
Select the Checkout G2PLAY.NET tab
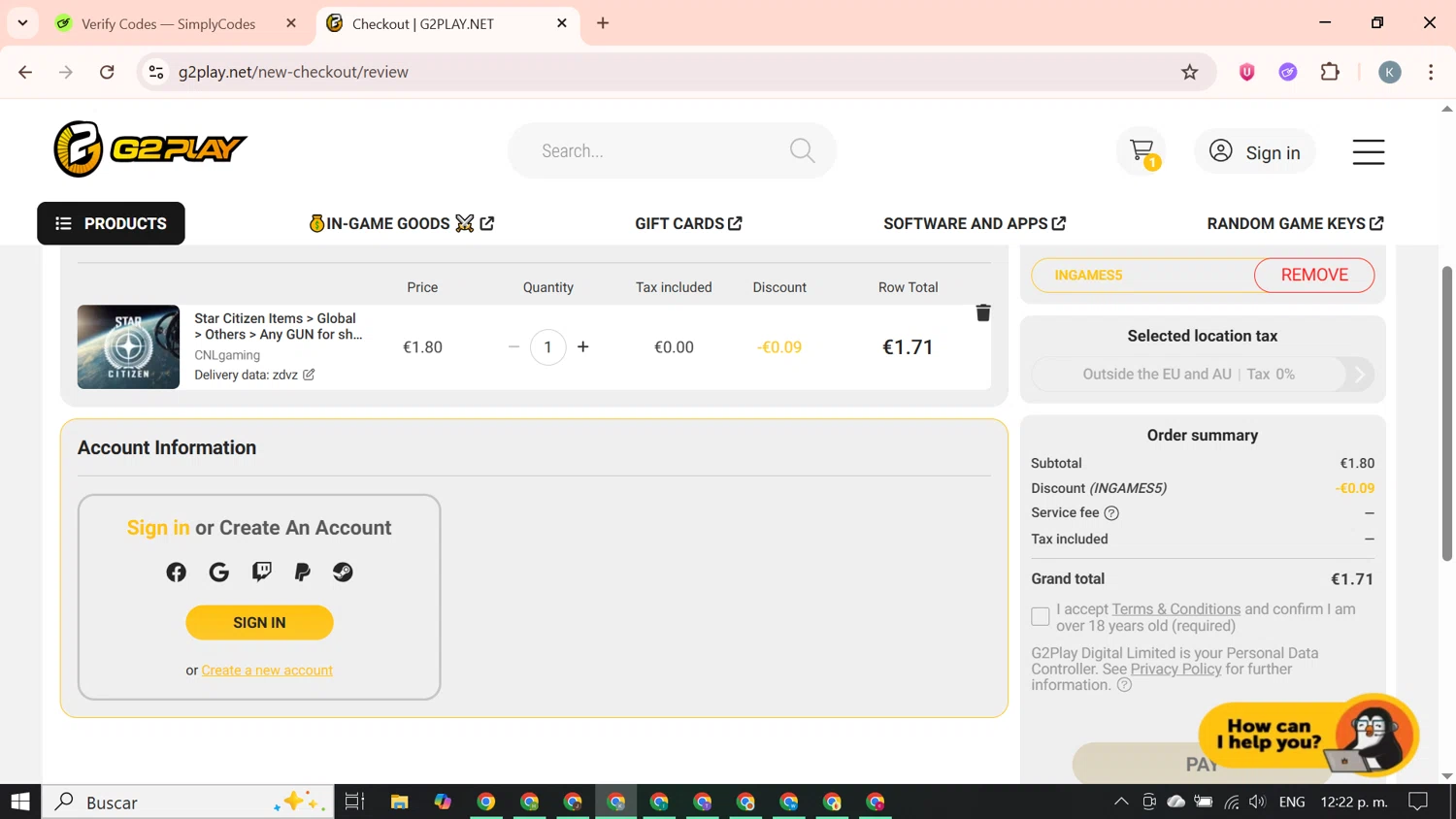pos(437,23)
